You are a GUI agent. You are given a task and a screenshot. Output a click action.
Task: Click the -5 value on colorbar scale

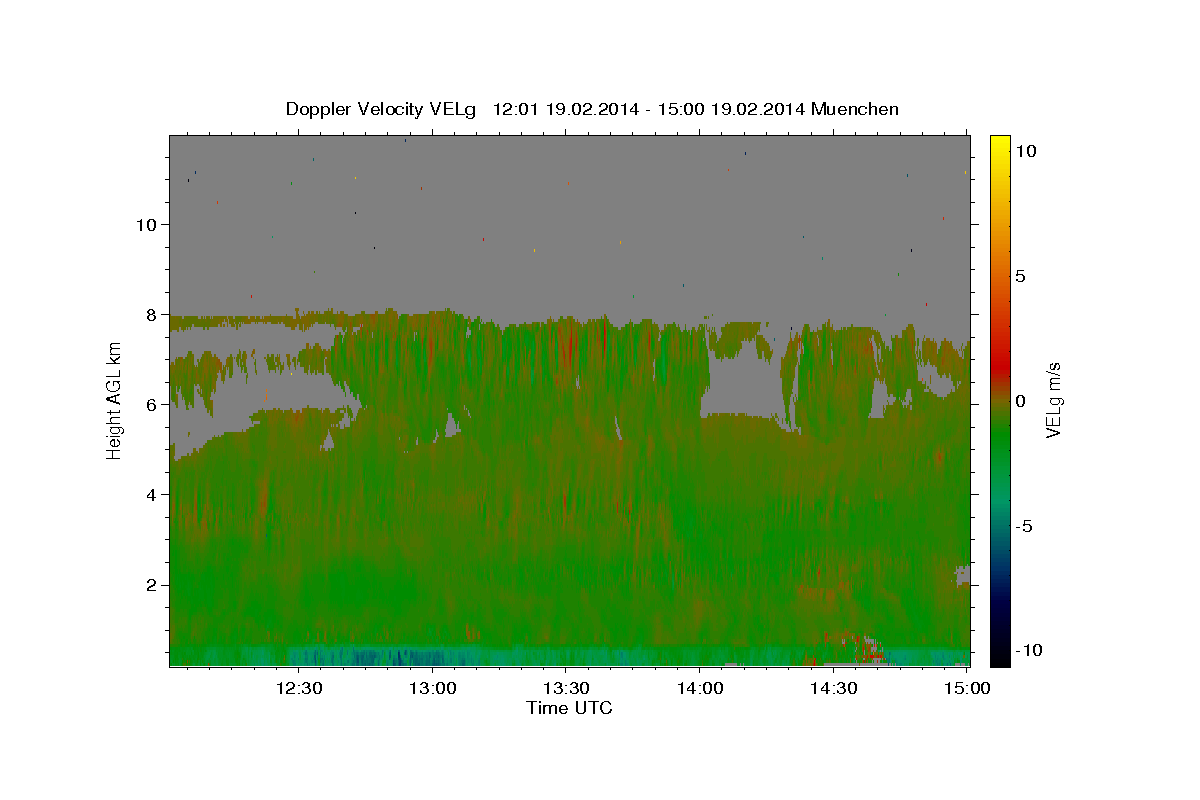pyautogui.click(x=1025, y=527)
